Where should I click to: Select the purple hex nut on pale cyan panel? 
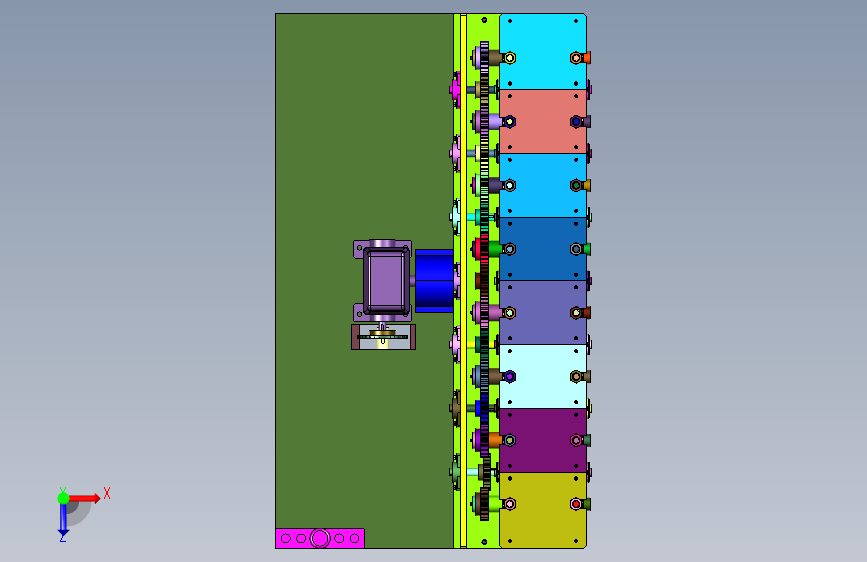(x=510, y=377)
